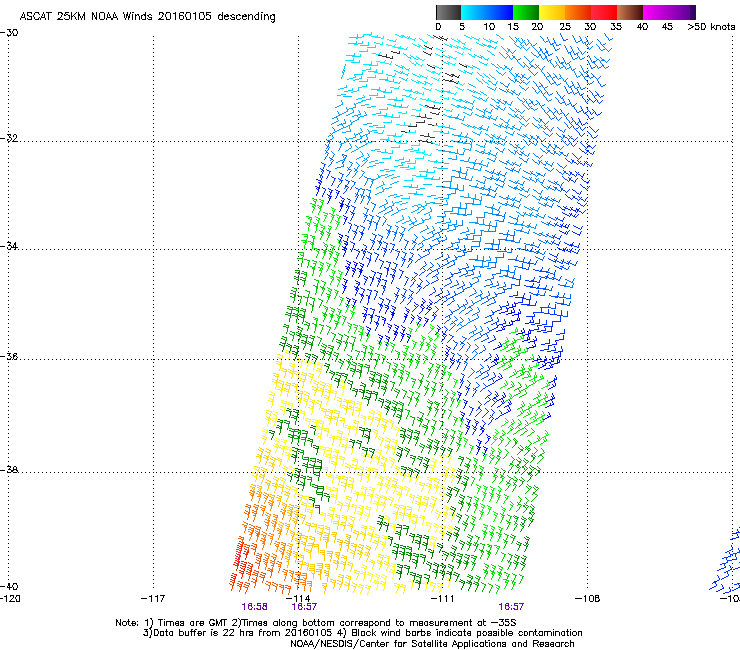Click the longitude label '-111'
740x650 pixels.
[443, 599]
